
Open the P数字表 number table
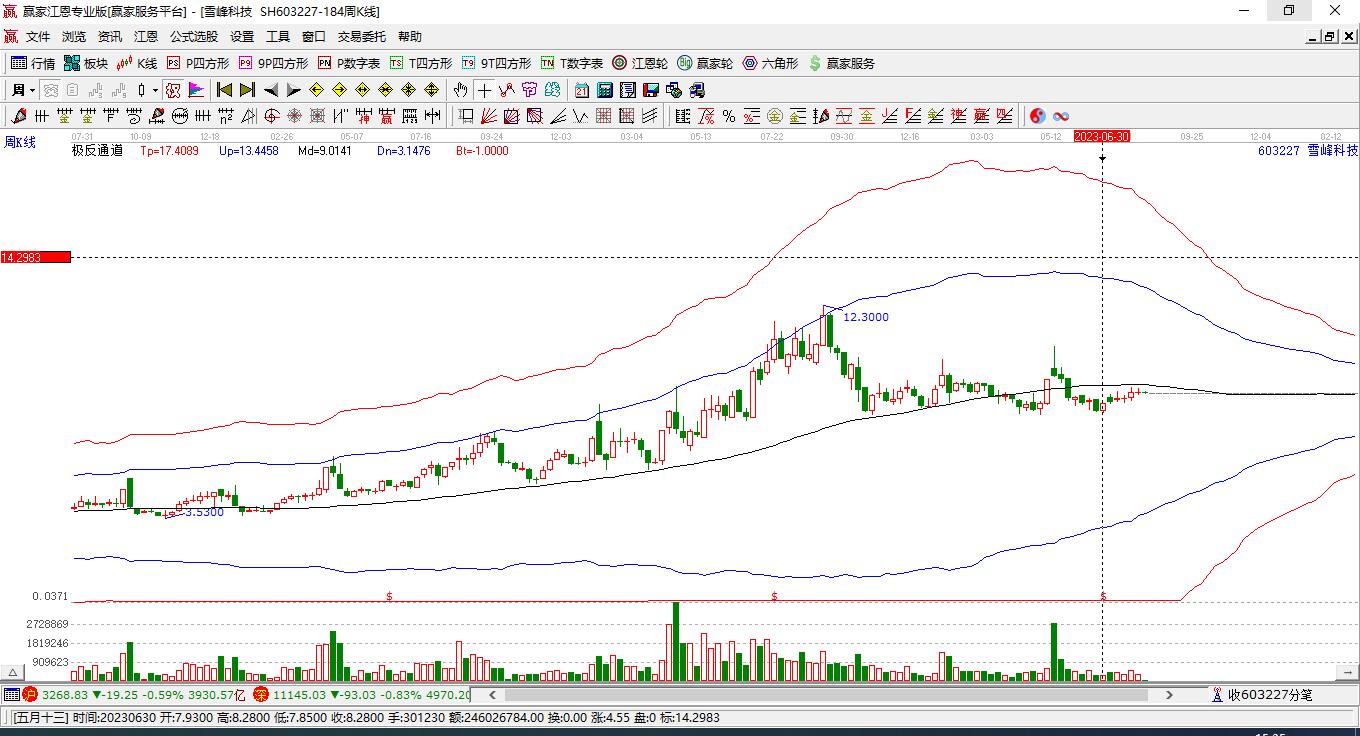click(x=349, y=63)
